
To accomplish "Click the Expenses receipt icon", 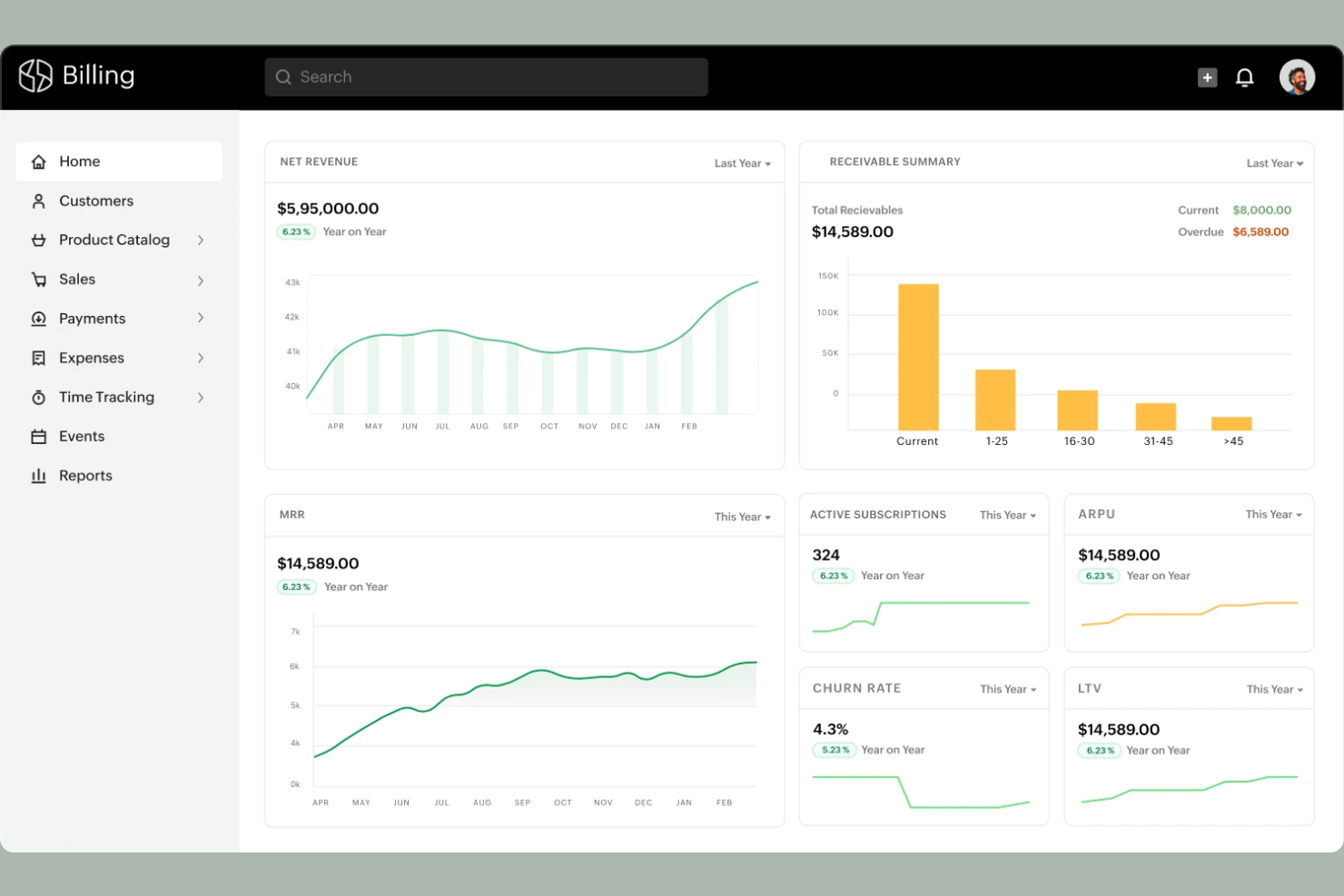I will click(39, 358).
